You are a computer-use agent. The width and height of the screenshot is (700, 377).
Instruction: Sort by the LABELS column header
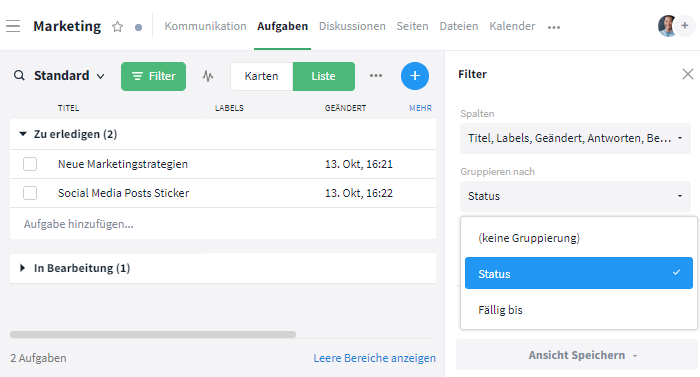point(229,108)
